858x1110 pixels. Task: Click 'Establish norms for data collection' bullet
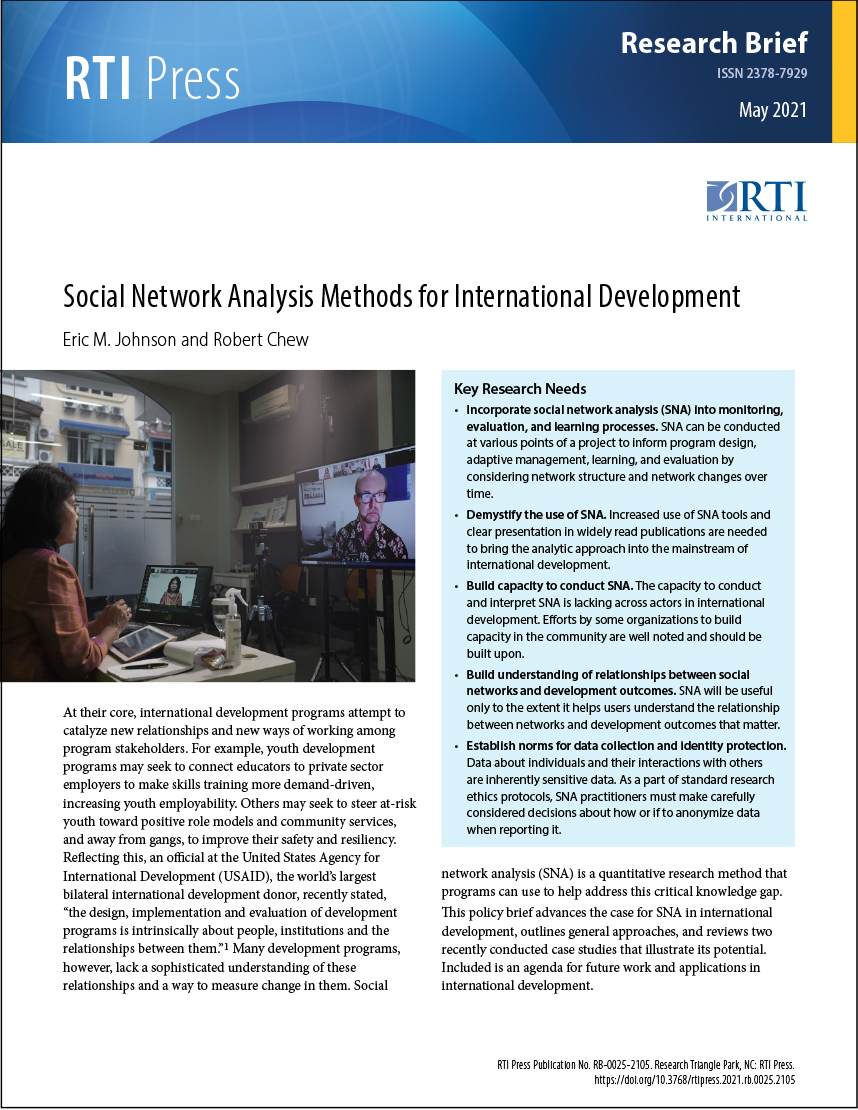click(x=626, y=745)
